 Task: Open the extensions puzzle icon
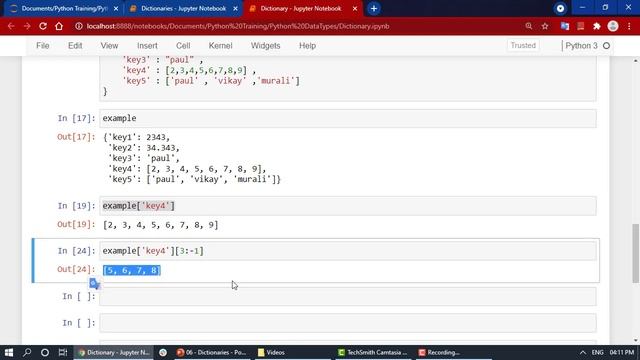click(597, 26)
